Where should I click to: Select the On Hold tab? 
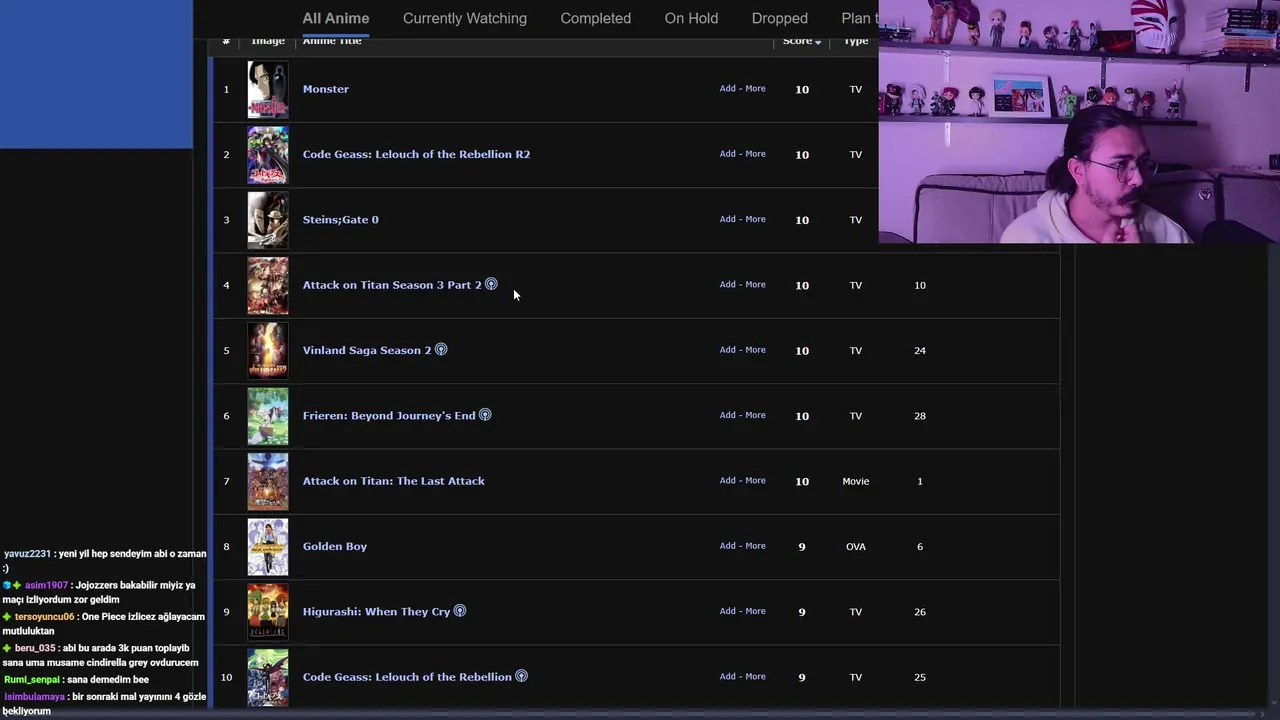pos(691,18)
